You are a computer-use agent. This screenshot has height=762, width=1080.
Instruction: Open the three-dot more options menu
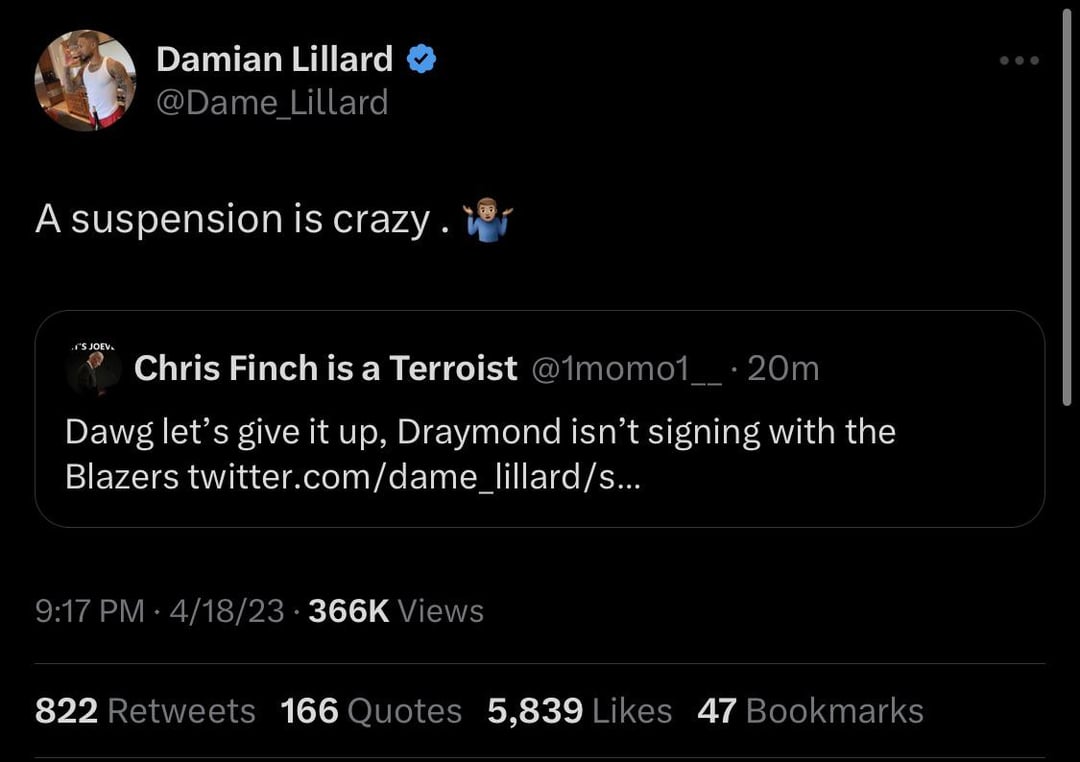pos(1019,61)
